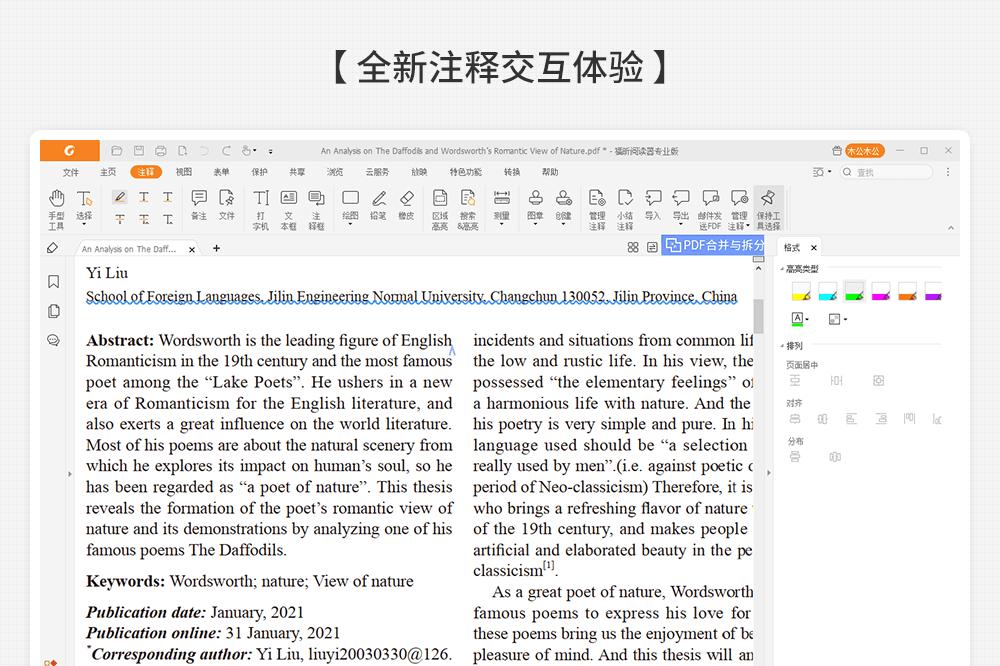
Task: Click the Undo arrow in title bar
Action: (x=204, y=151)
